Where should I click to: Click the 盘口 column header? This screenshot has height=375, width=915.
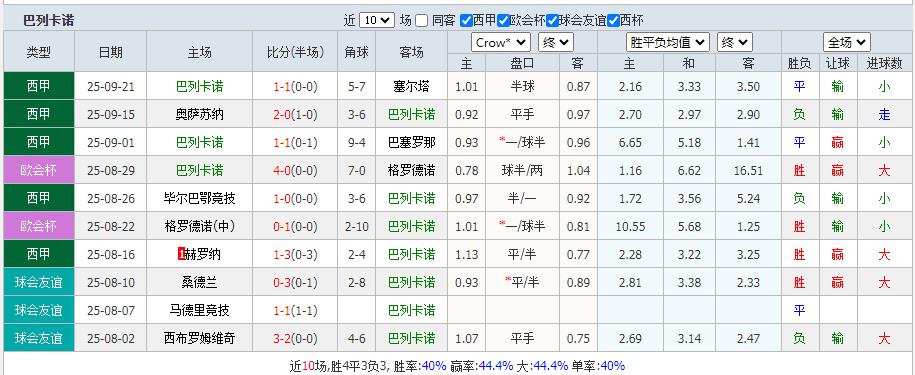click(x=522, y=63)
